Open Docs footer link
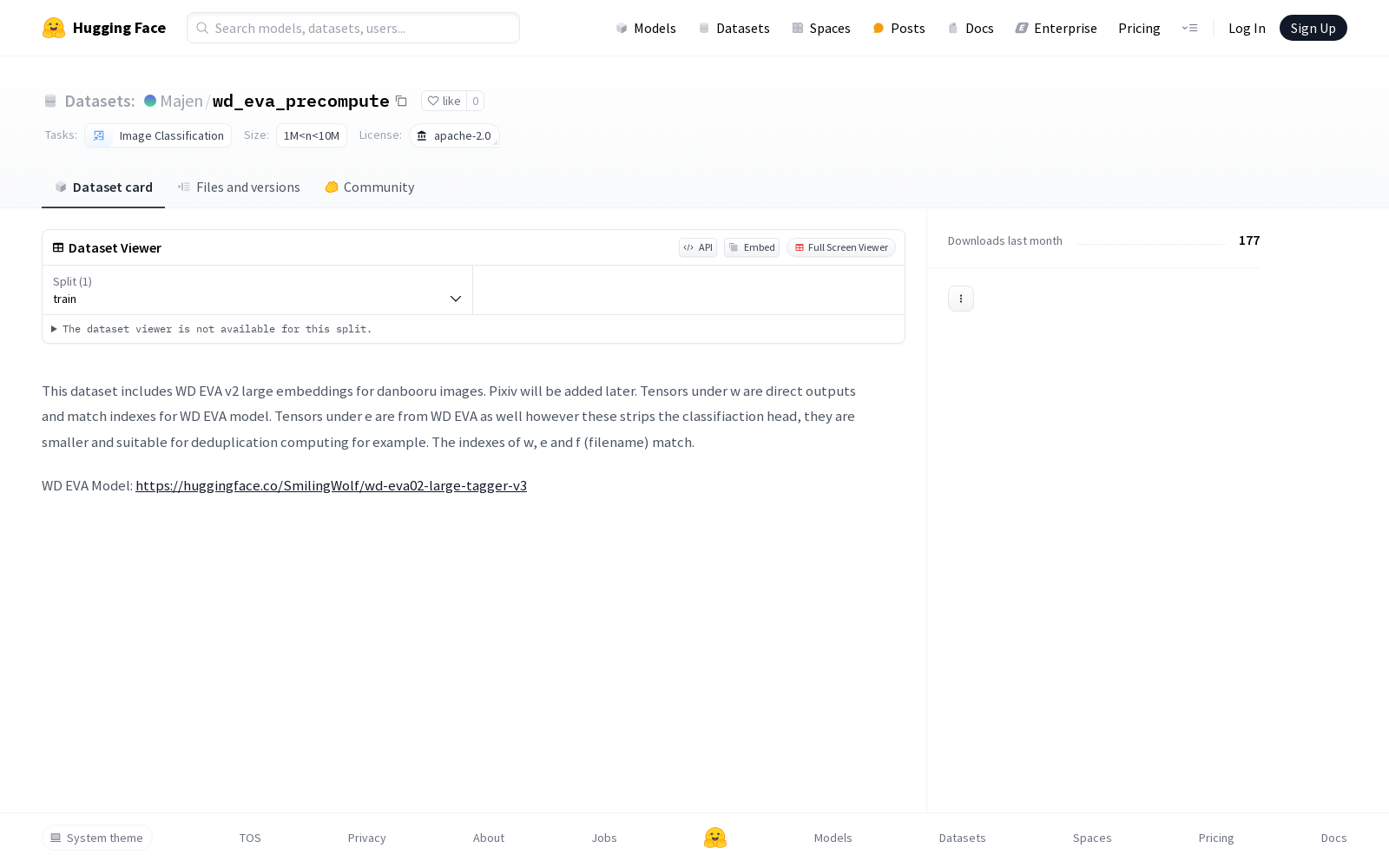Screen dimensions: 1389x868 (1334, 838)
